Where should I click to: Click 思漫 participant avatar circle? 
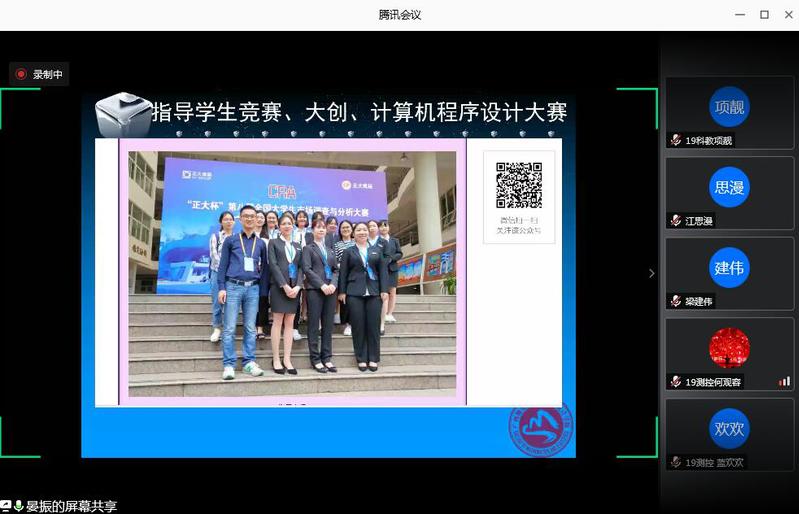point(729,187)
